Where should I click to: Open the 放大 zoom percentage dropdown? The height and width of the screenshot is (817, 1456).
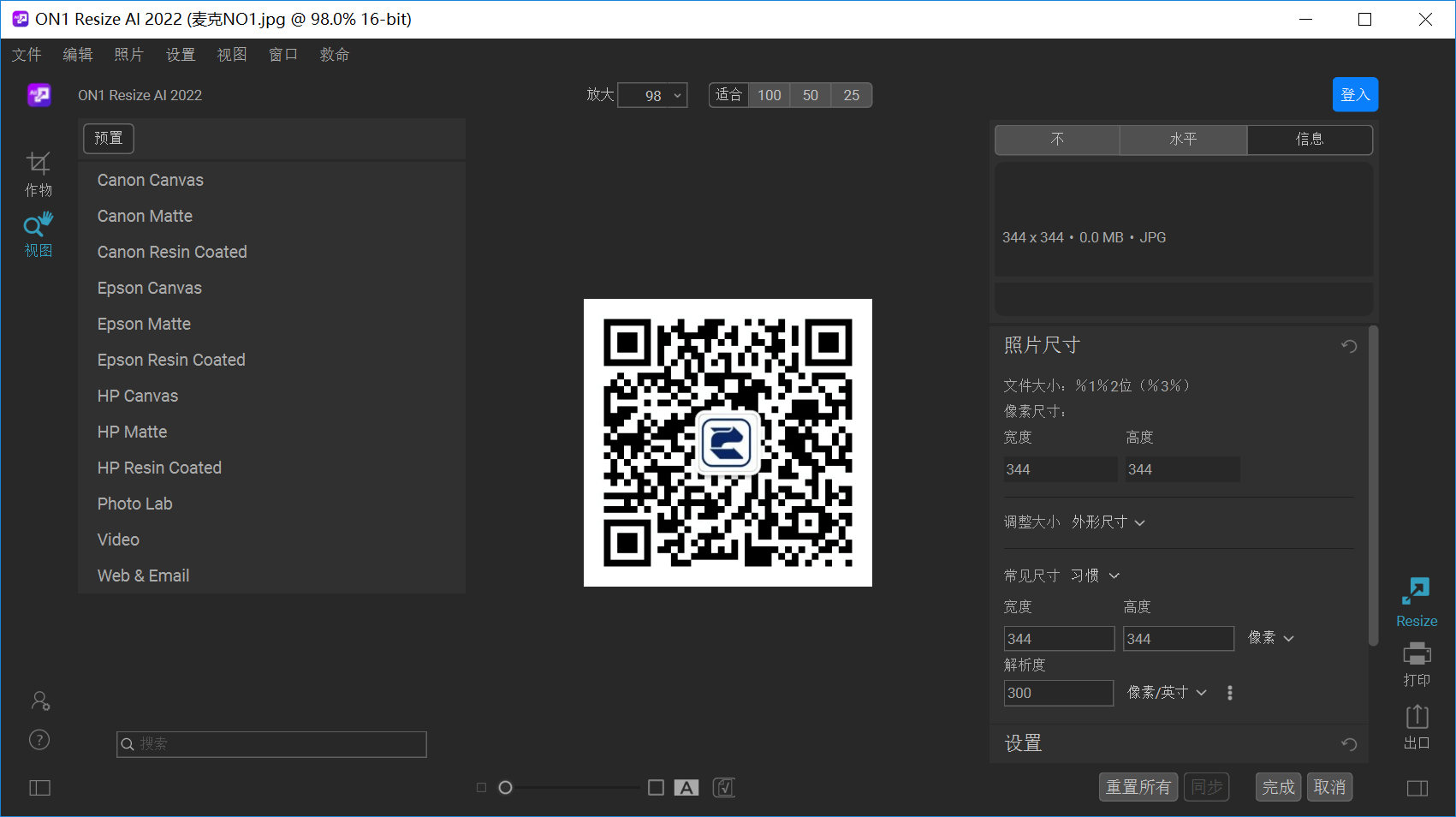(653, 95)
